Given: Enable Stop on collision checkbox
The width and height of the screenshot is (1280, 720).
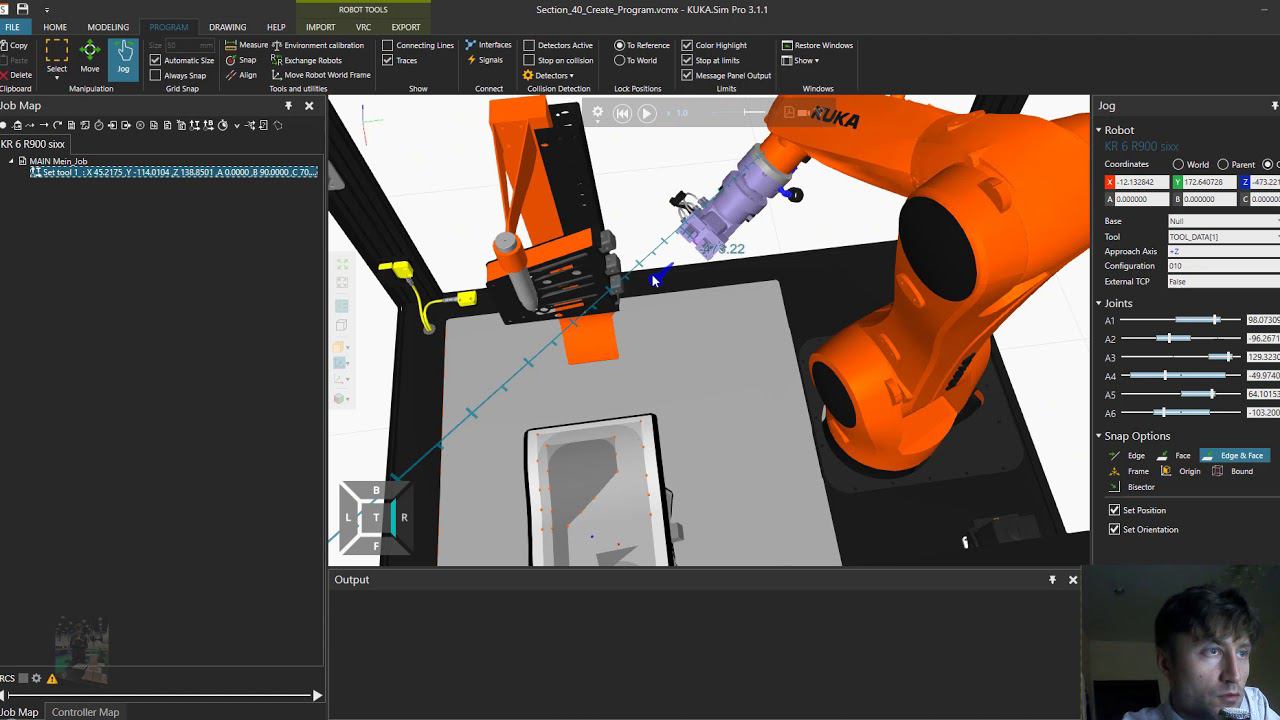Looking at the screenshot, I should click(x=529, y=60).
